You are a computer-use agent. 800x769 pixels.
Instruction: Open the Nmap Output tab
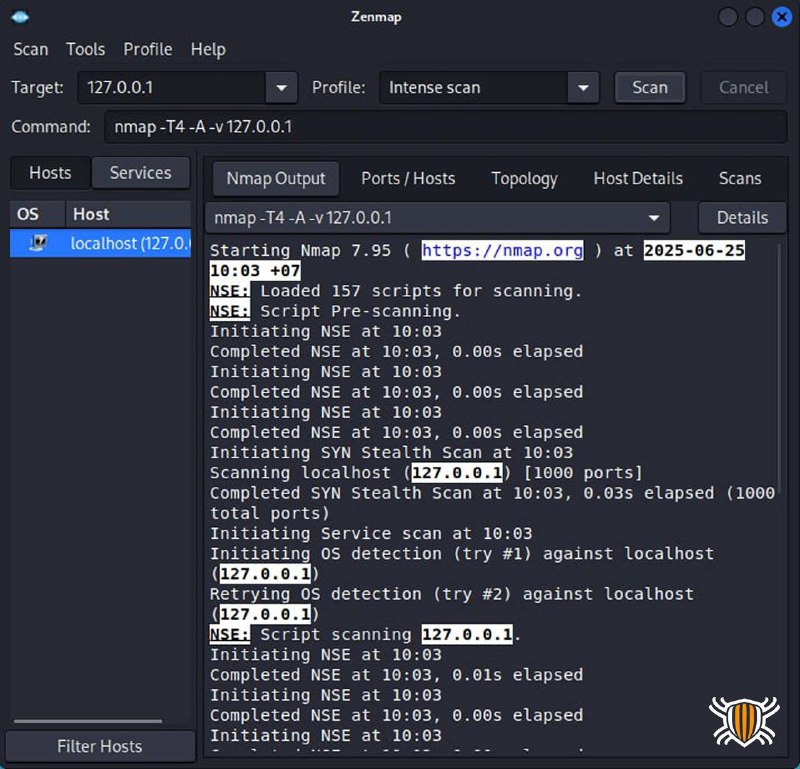276,179
